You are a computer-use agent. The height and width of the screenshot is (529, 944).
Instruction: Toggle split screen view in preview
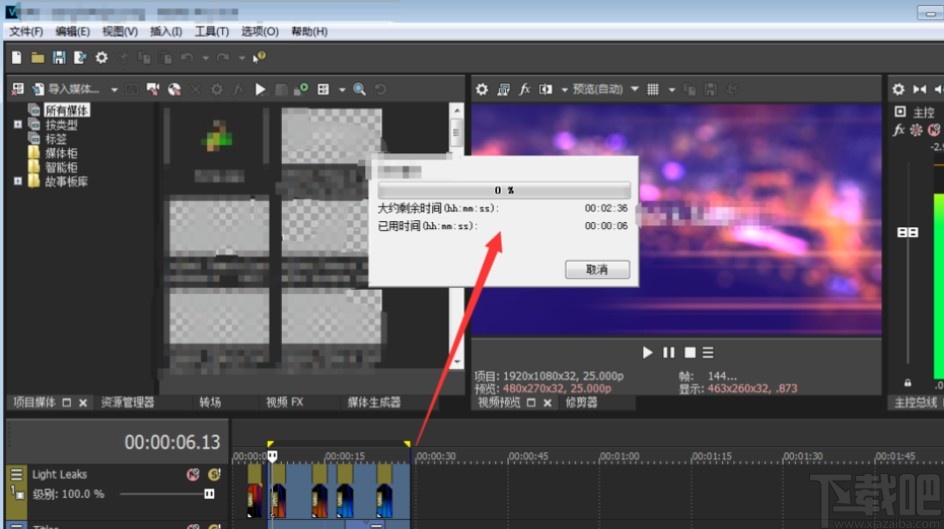point(545,89)
